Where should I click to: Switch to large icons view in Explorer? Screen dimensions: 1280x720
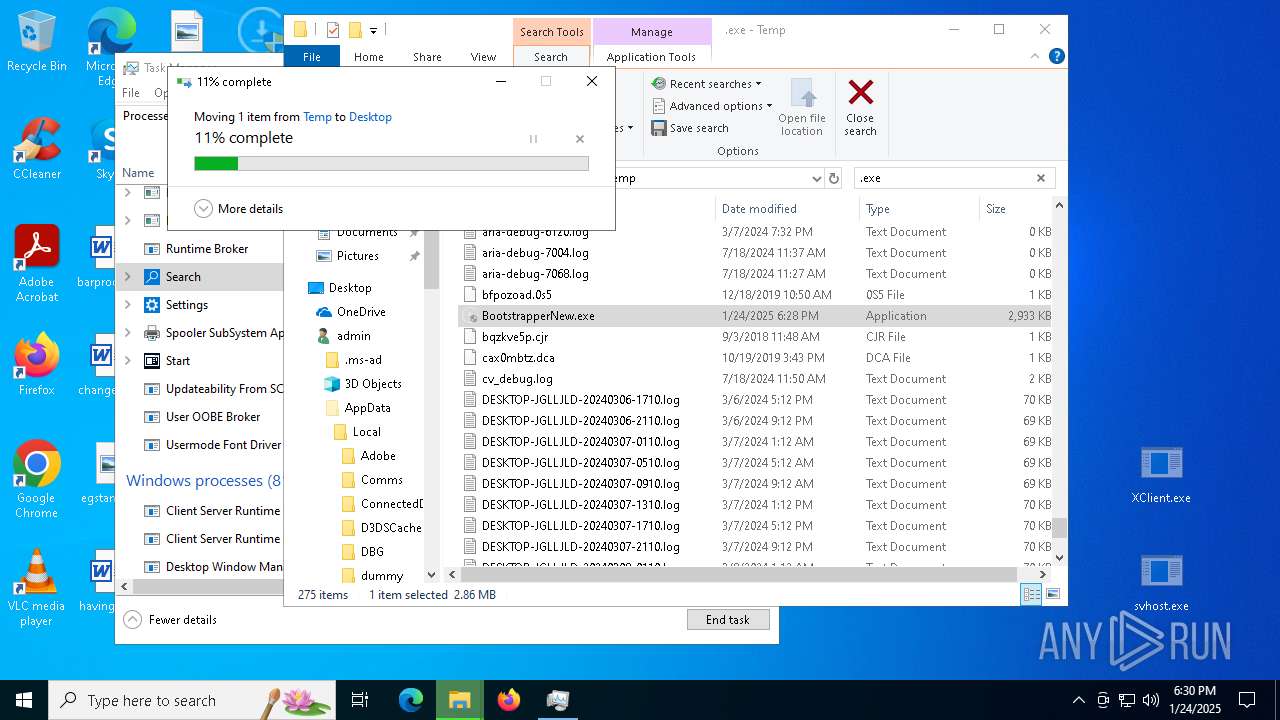[1052, 594]
